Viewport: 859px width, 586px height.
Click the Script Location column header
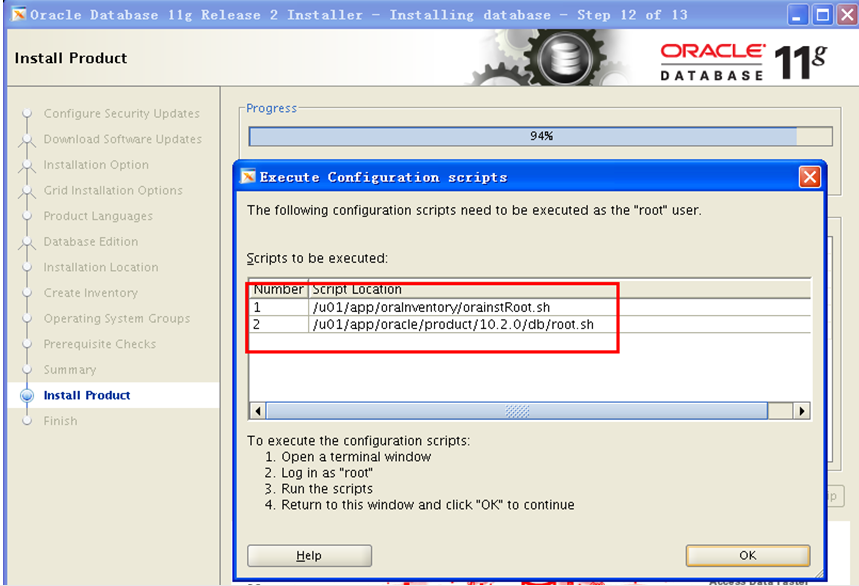(559, 289)
